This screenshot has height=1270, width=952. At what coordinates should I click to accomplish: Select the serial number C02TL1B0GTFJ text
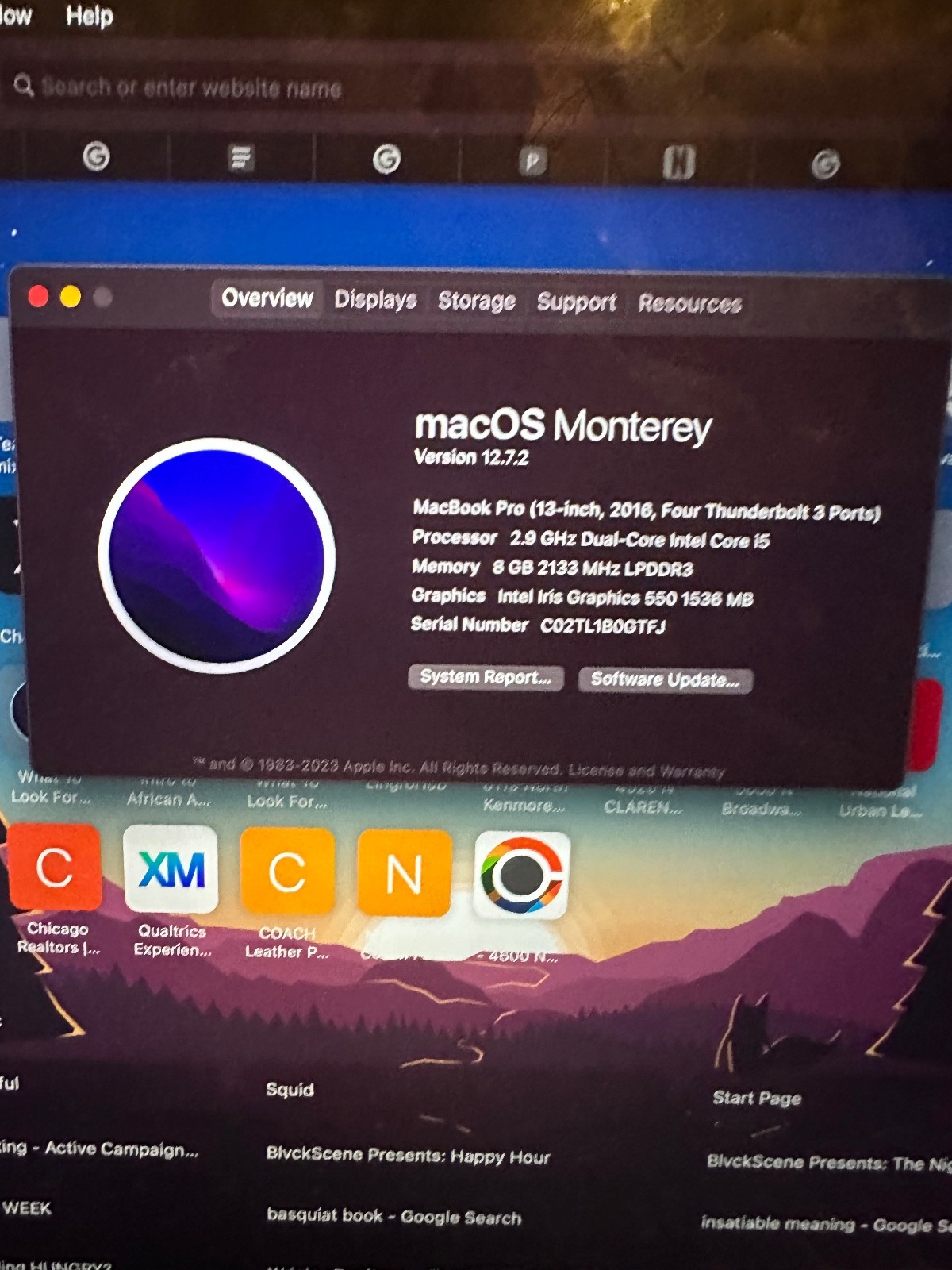pos(603,626)
